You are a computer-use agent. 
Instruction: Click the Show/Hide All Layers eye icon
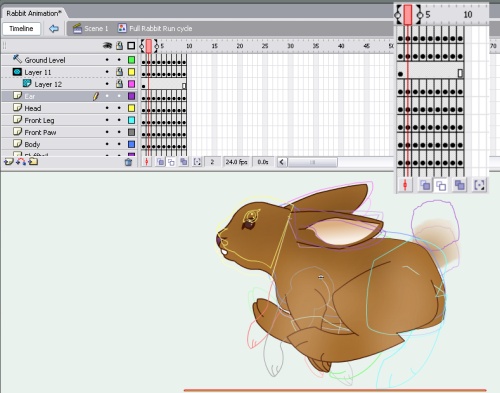click(107, 46)
